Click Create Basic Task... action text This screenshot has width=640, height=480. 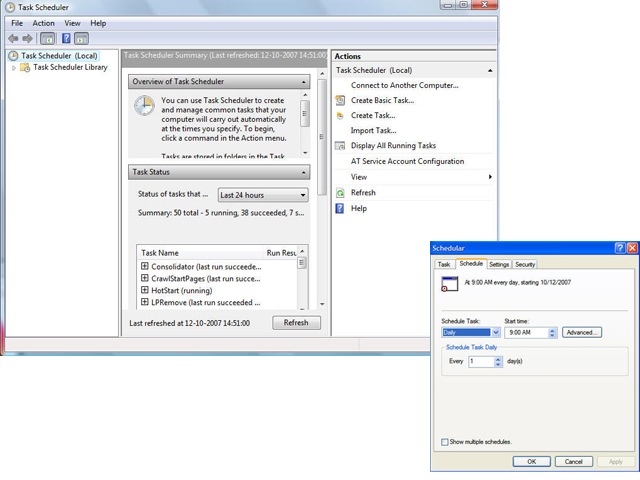pos(382,100)
